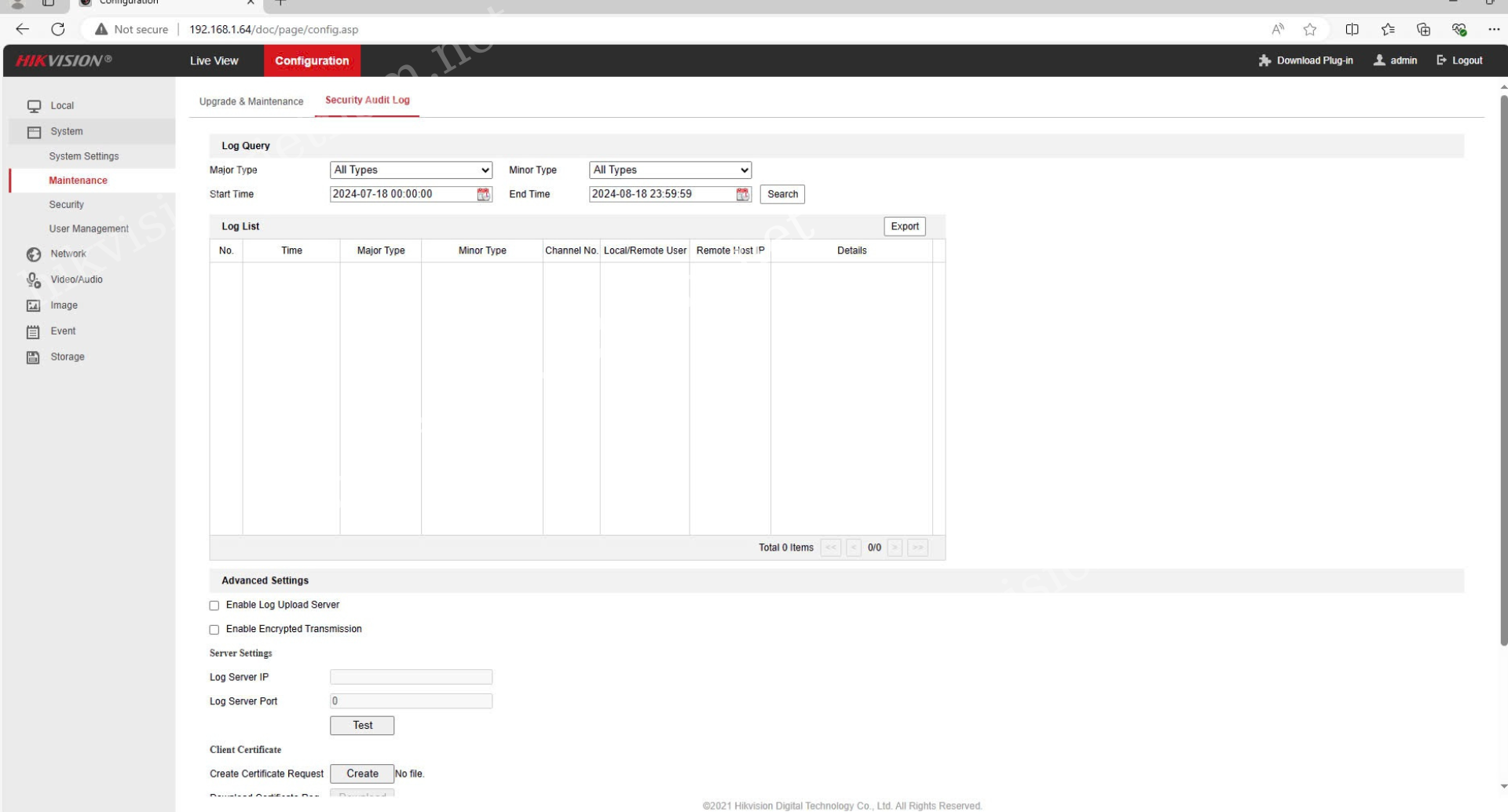
Task: Click the Image icon in sidebar
Action: (x=34, y=306)
